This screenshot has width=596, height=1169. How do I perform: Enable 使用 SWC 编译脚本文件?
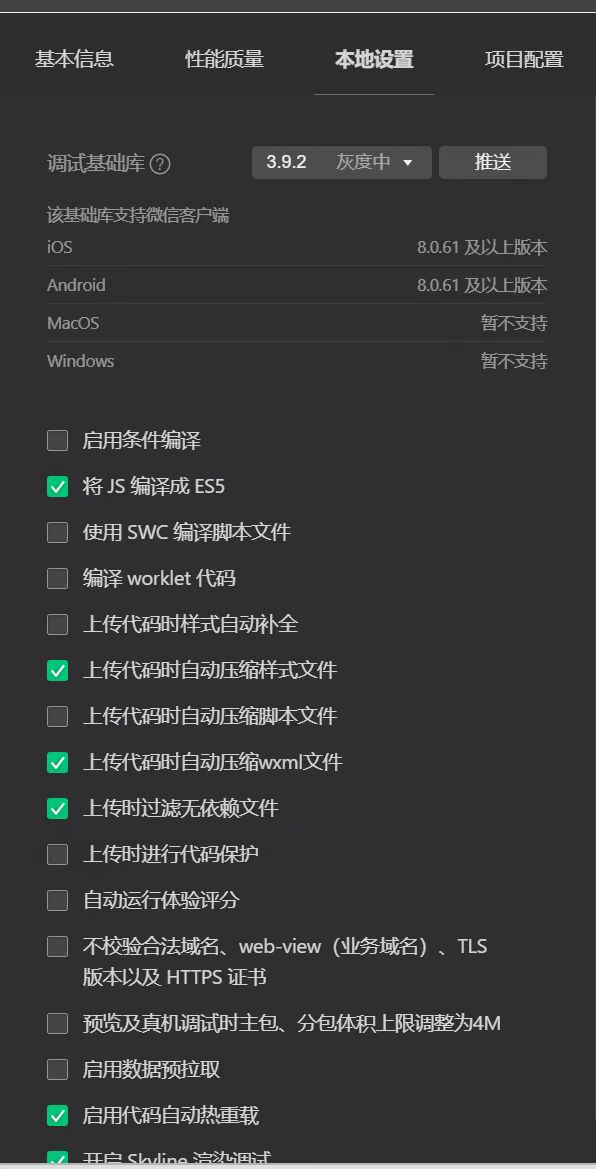click(57, 532)
